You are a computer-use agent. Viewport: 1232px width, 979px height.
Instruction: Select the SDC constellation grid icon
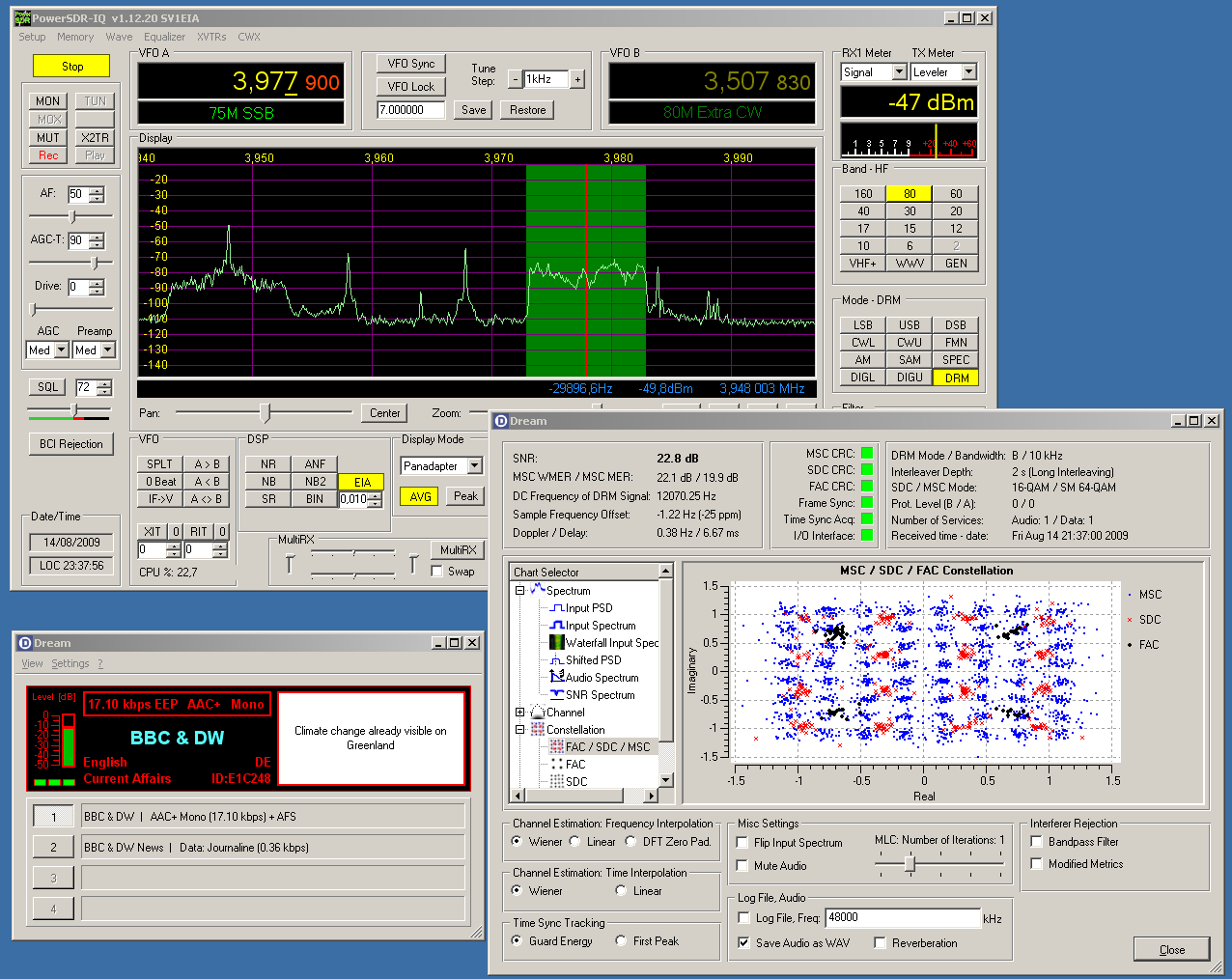[x=556, y=782]
